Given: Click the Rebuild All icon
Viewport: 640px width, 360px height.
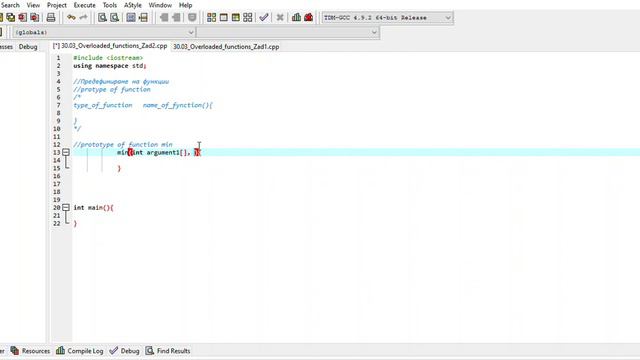Looking at the screenshot, I should tap(248, 17).
